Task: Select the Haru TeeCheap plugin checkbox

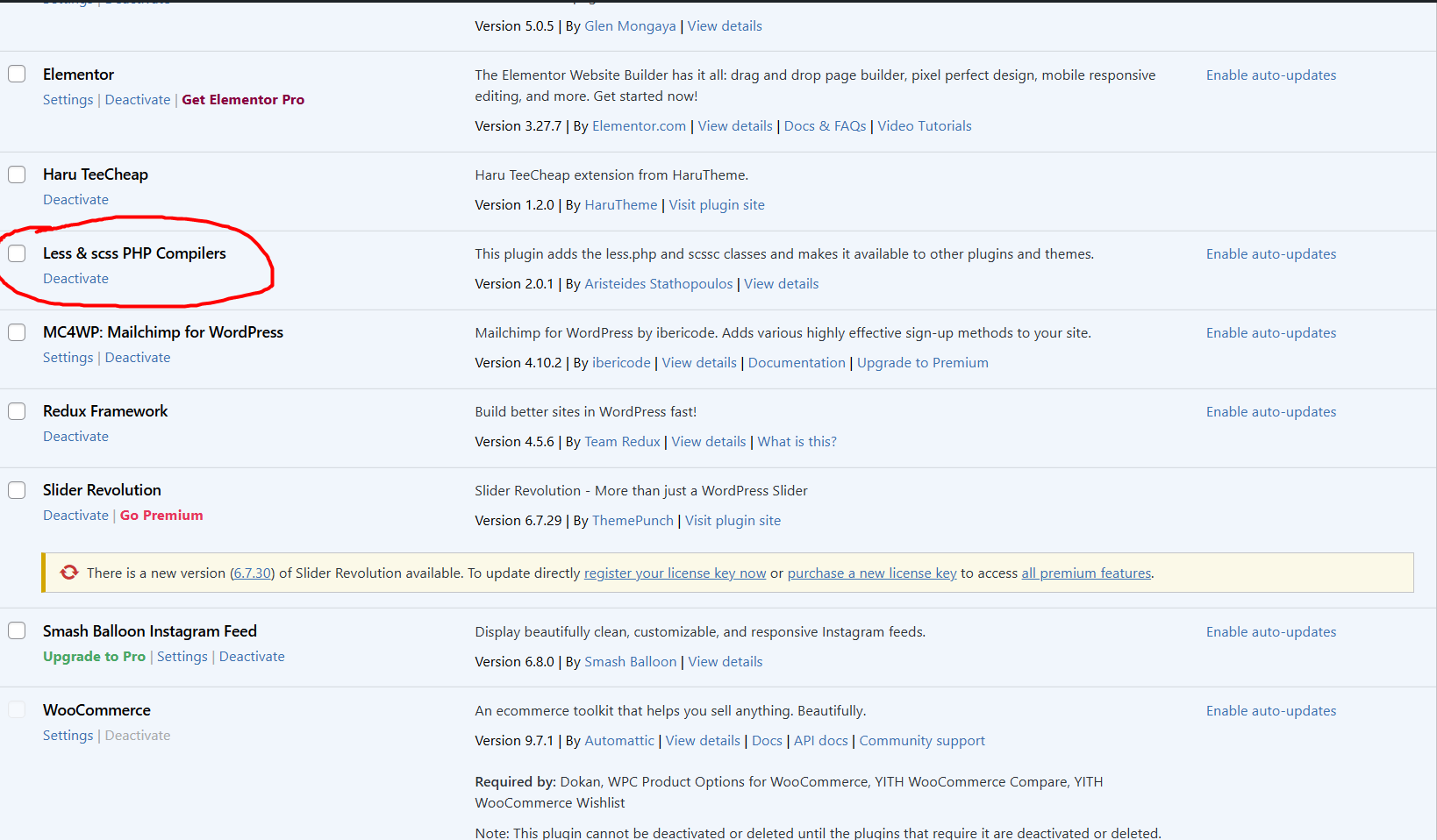Action: tap(17, 174)
